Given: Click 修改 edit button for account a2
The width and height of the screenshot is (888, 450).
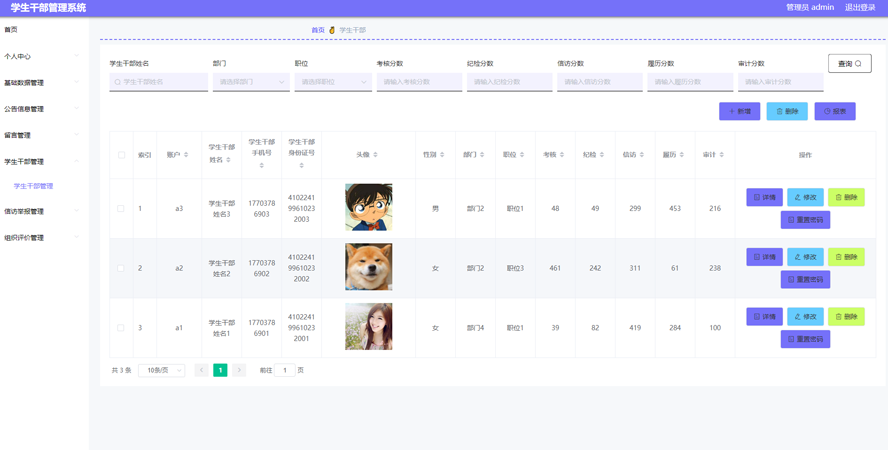Looking at the screenshot, I should pos(805,257).
